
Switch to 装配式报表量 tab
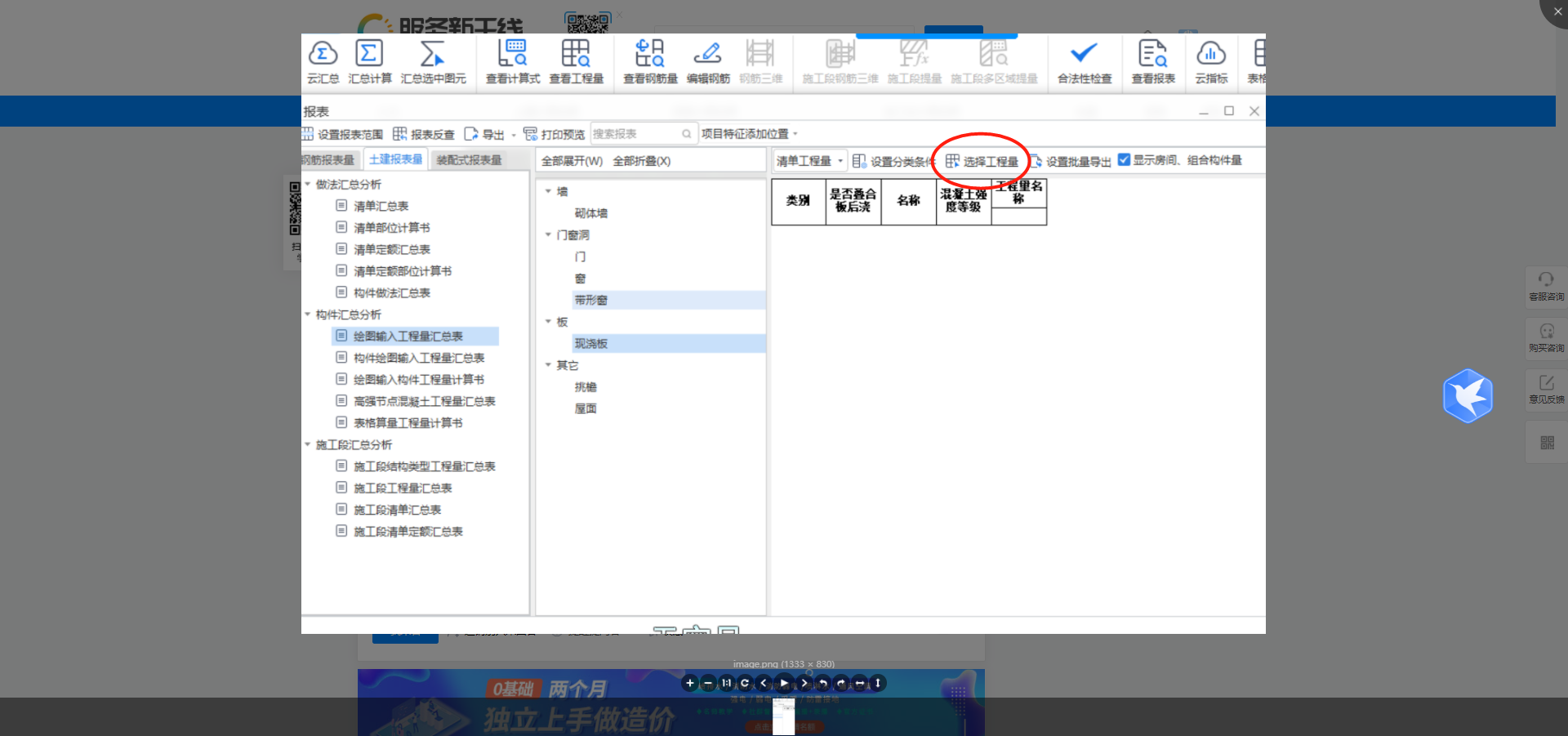pos(470,160)
